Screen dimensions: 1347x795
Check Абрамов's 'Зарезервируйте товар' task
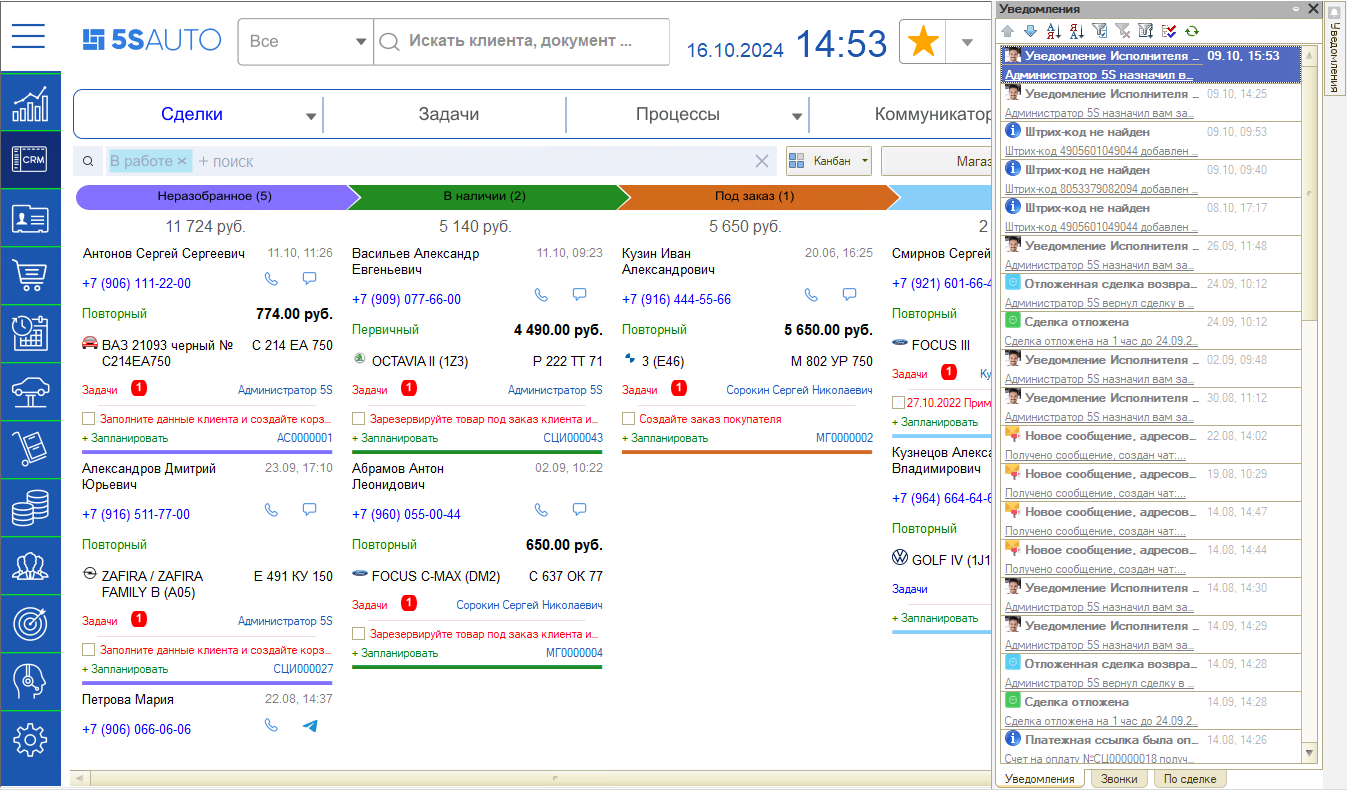click(359, 634)
